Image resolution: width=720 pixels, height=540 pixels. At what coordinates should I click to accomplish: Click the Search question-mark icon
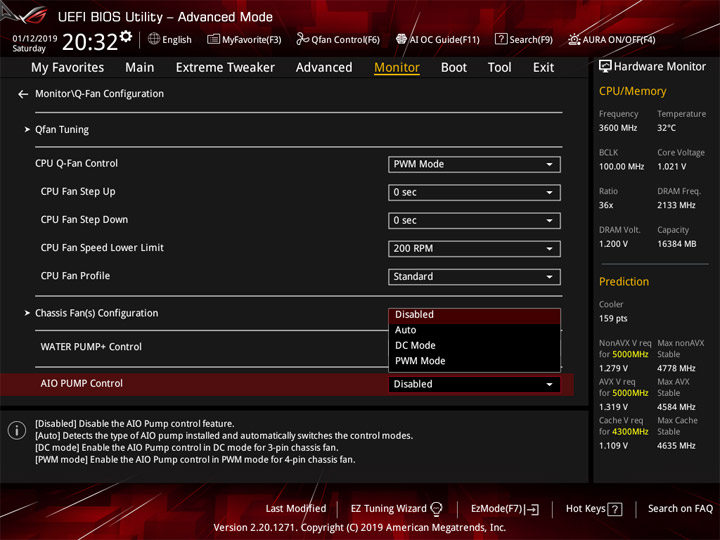[501, 39]
